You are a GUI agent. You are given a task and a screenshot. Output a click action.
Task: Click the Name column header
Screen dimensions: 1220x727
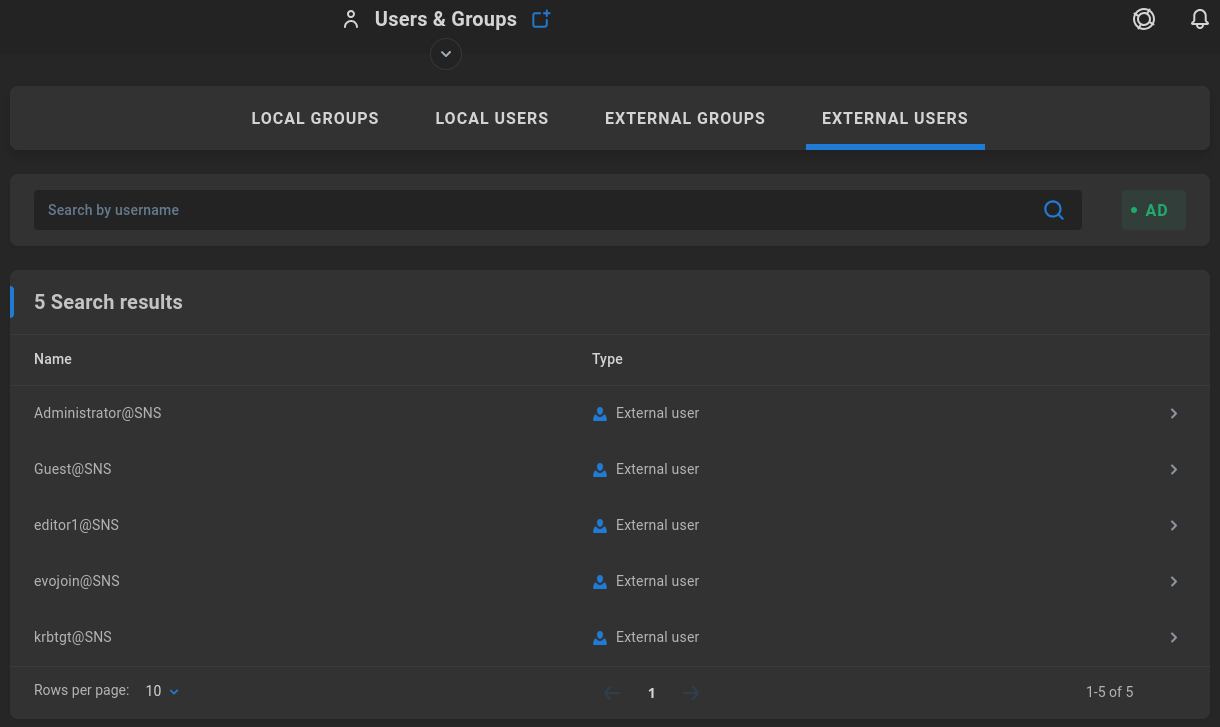tap(53, 359)
